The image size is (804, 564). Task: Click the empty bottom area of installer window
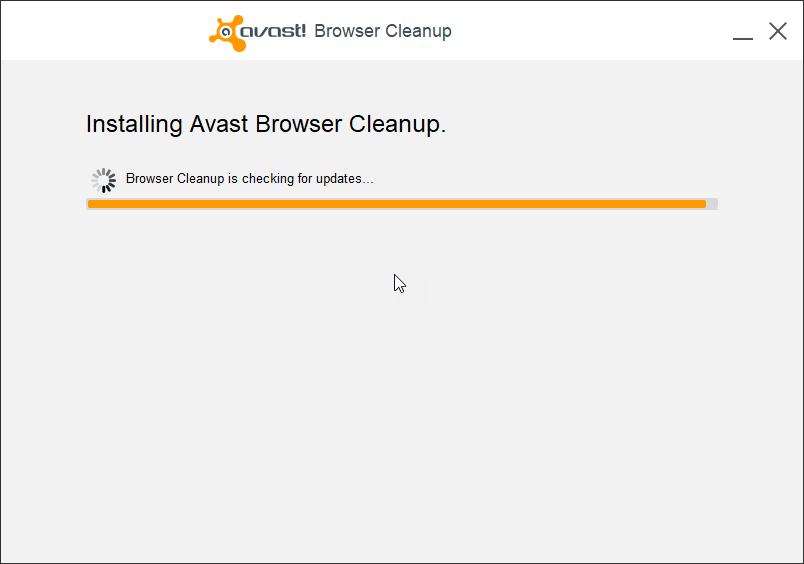[x=400, y=500]
